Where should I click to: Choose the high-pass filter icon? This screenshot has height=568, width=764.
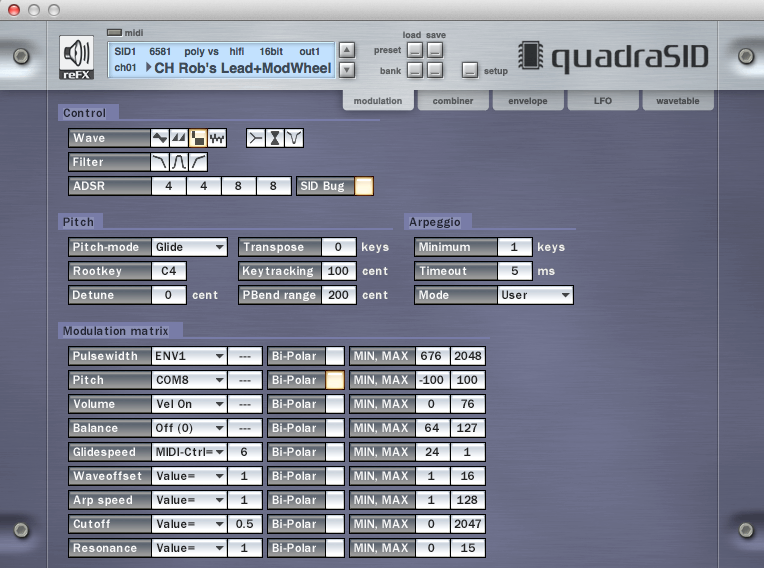[198, 162]
